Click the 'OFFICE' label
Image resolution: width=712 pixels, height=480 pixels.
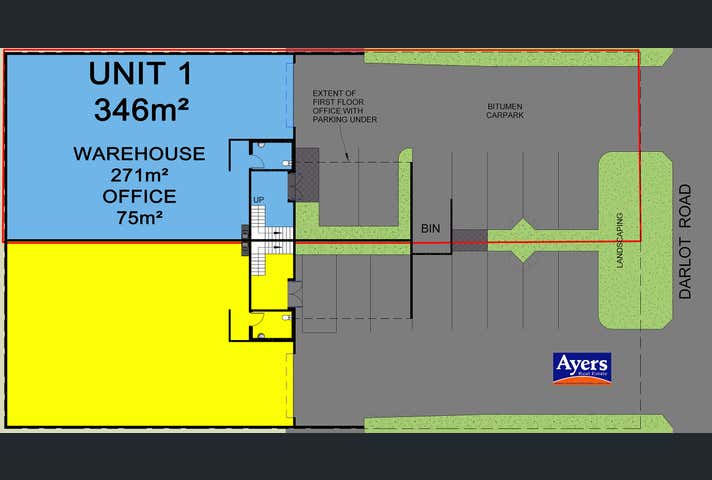(x=139, y=196)
